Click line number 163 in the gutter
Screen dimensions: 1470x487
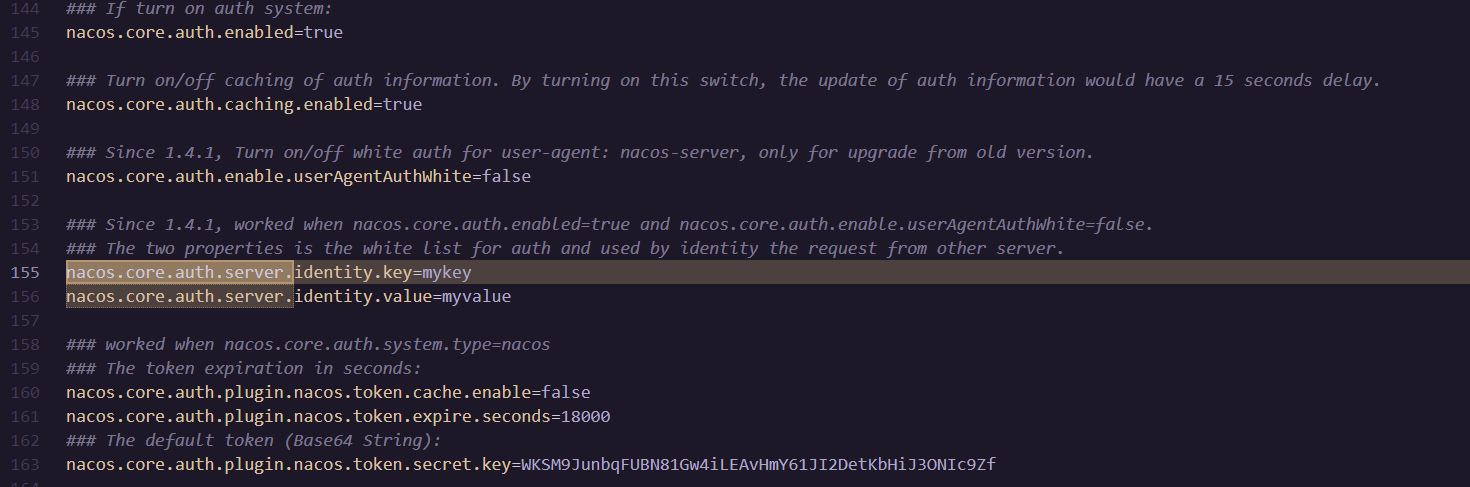26,464
